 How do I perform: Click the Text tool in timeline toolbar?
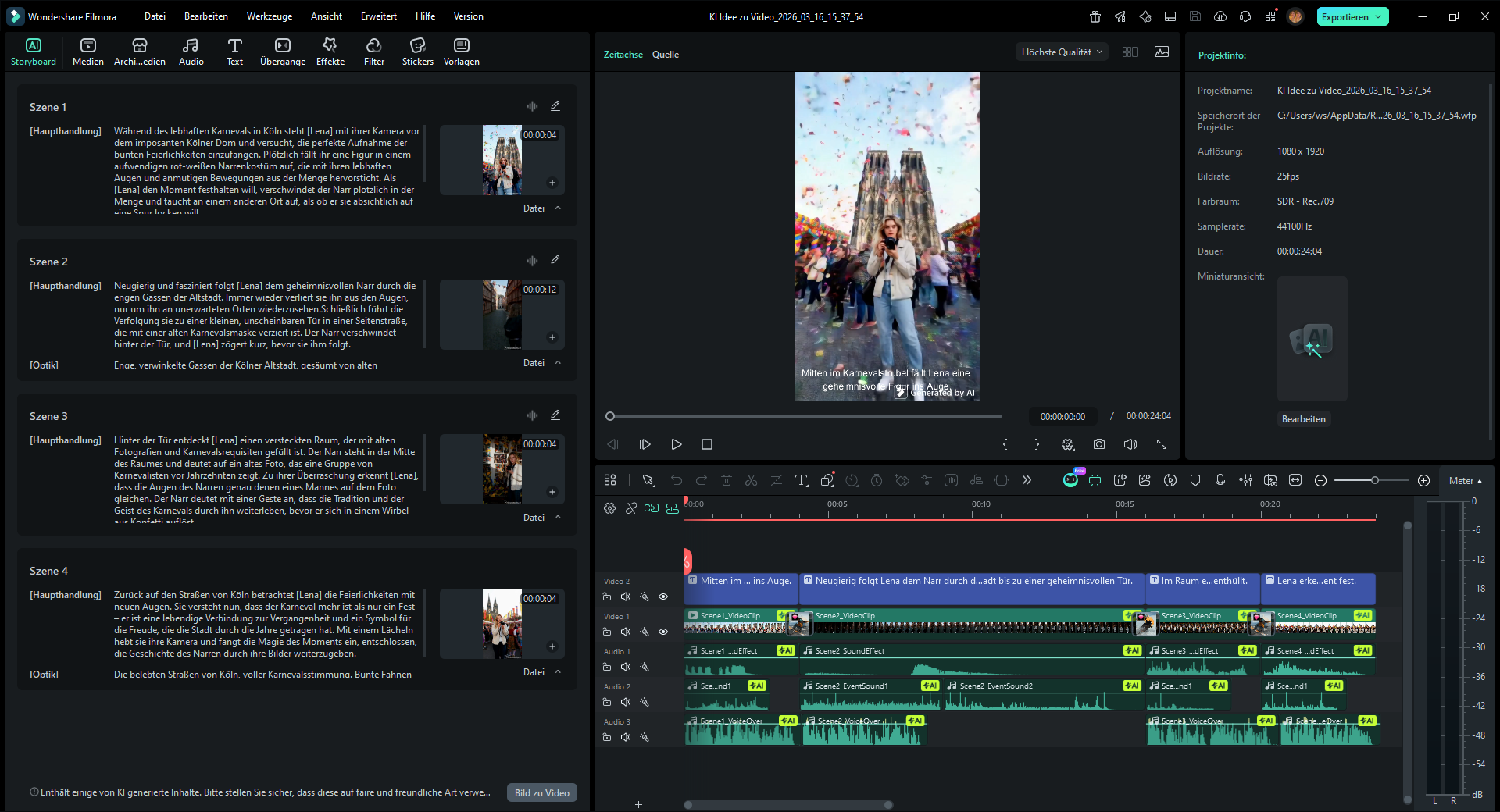tap(802, 480)
